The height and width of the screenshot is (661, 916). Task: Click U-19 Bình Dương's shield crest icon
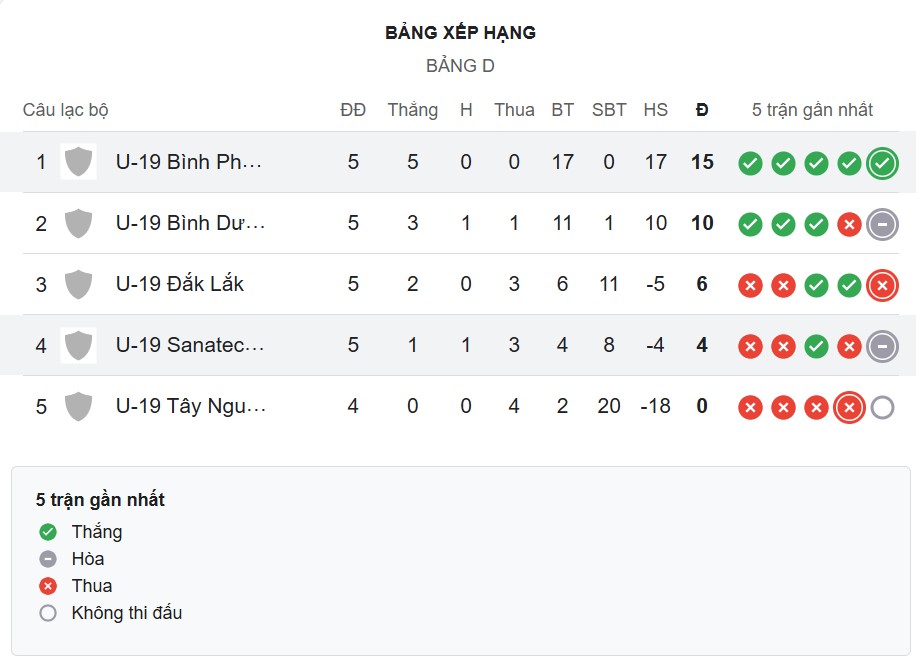77,223
